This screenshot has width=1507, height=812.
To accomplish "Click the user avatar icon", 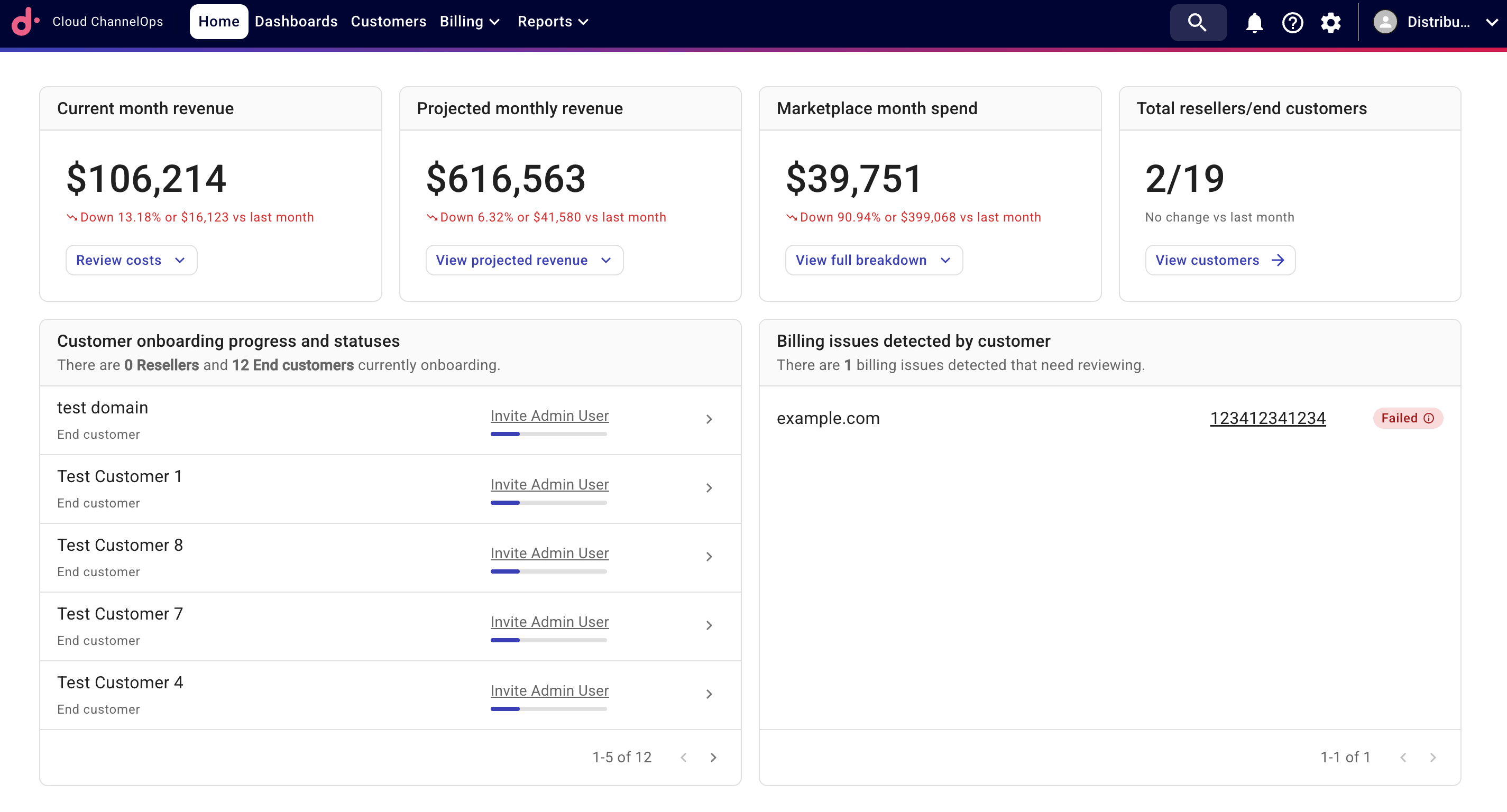I will tap(1385, 22).
